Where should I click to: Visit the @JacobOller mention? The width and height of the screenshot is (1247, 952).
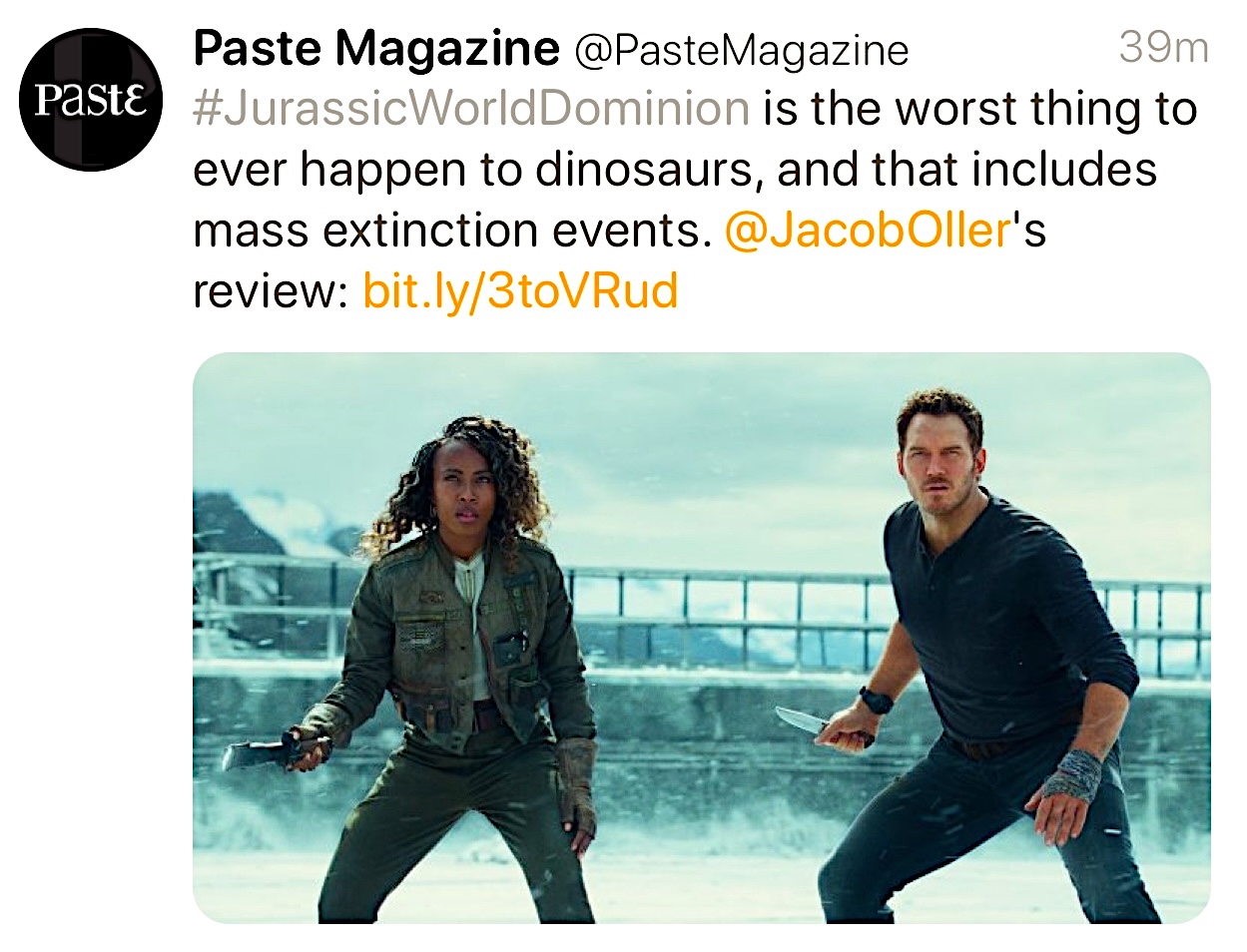(x=868, y=231)
